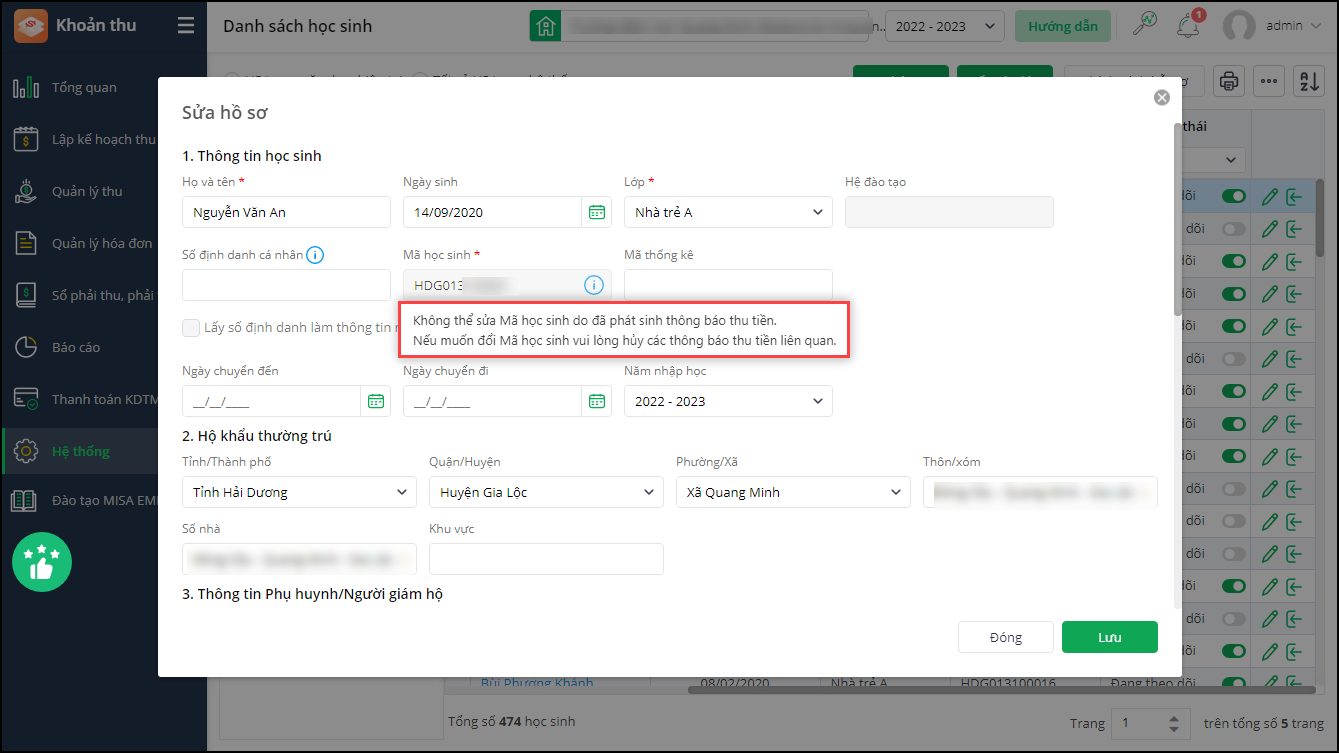
Task: Open the three-dots more options button
Action: point(1269,81)
